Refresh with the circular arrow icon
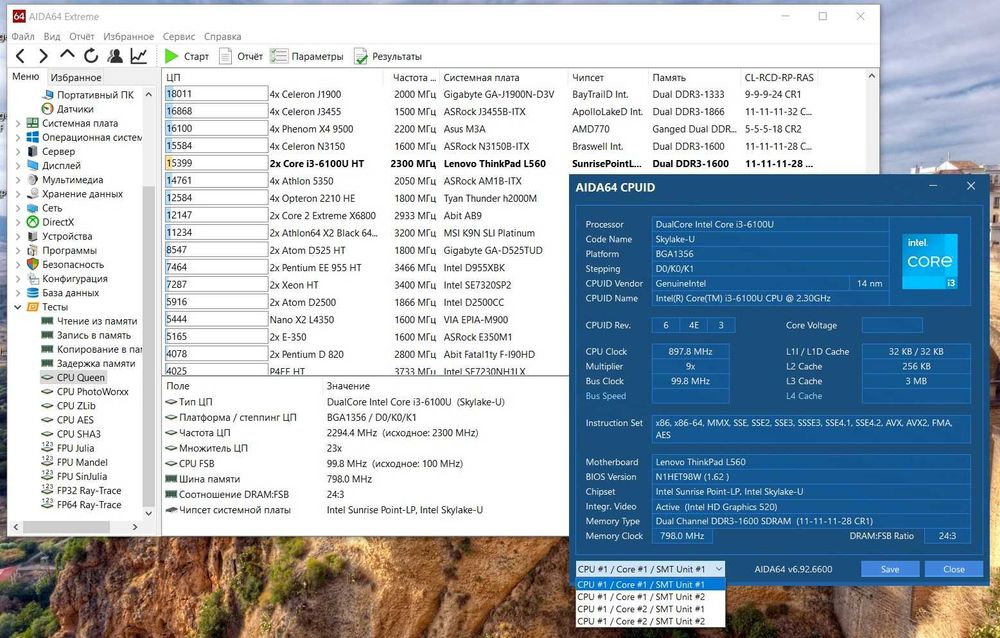 91,56
